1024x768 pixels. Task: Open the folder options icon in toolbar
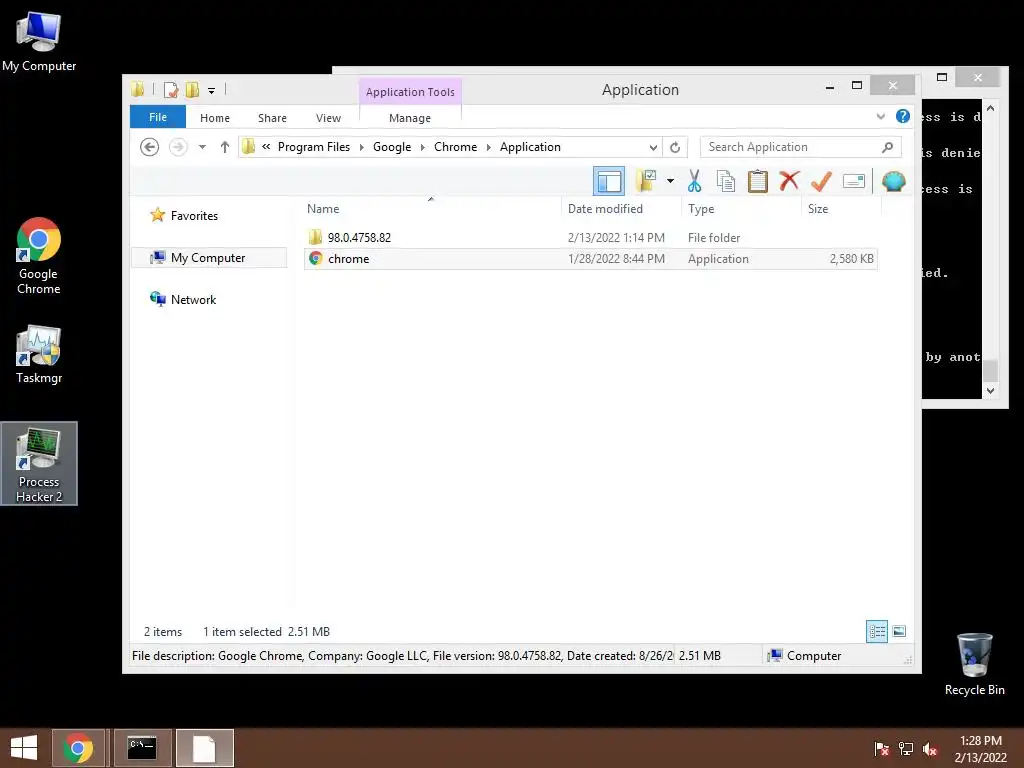click(x=646, y=181)
